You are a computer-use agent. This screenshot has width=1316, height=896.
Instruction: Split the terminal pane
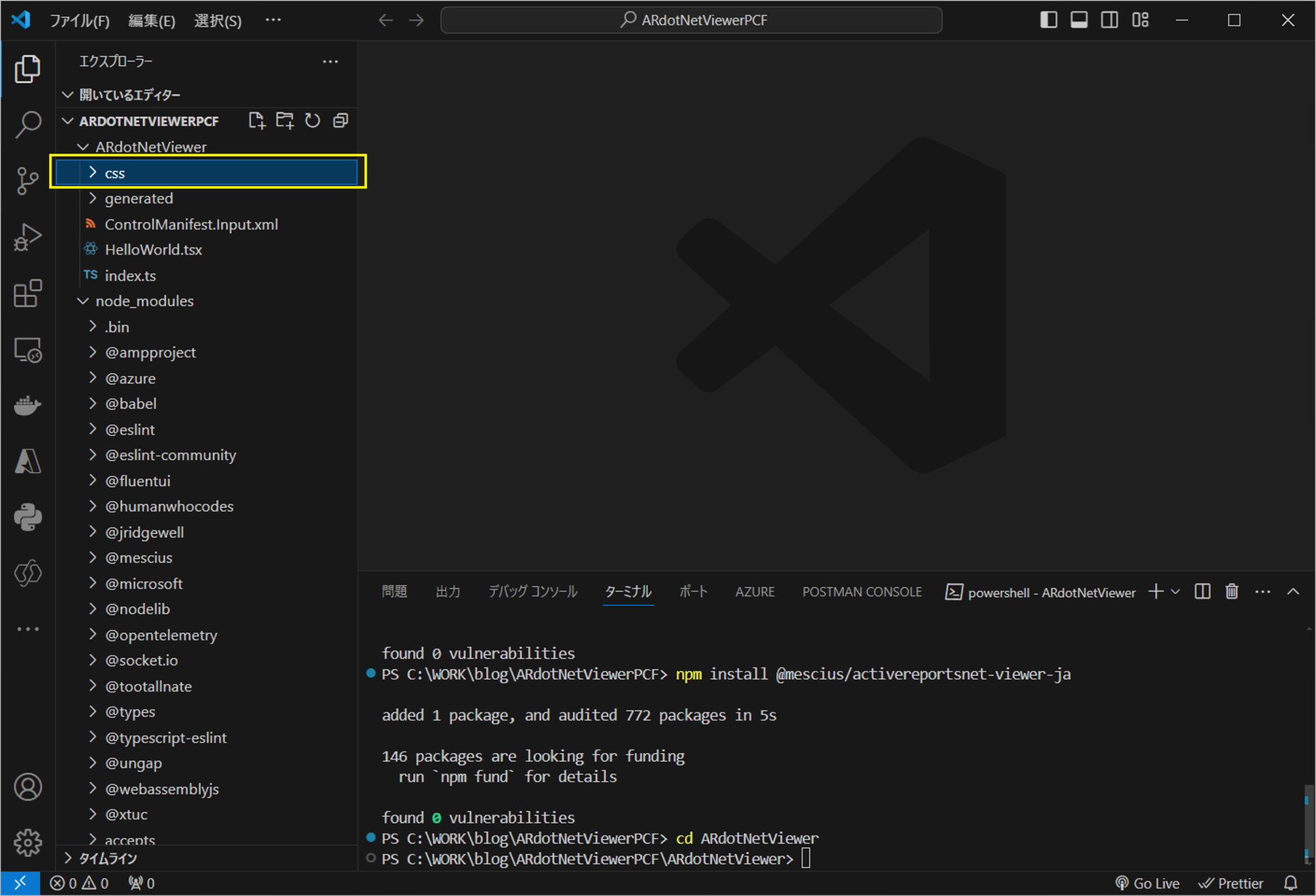[x=1202, y=592]
